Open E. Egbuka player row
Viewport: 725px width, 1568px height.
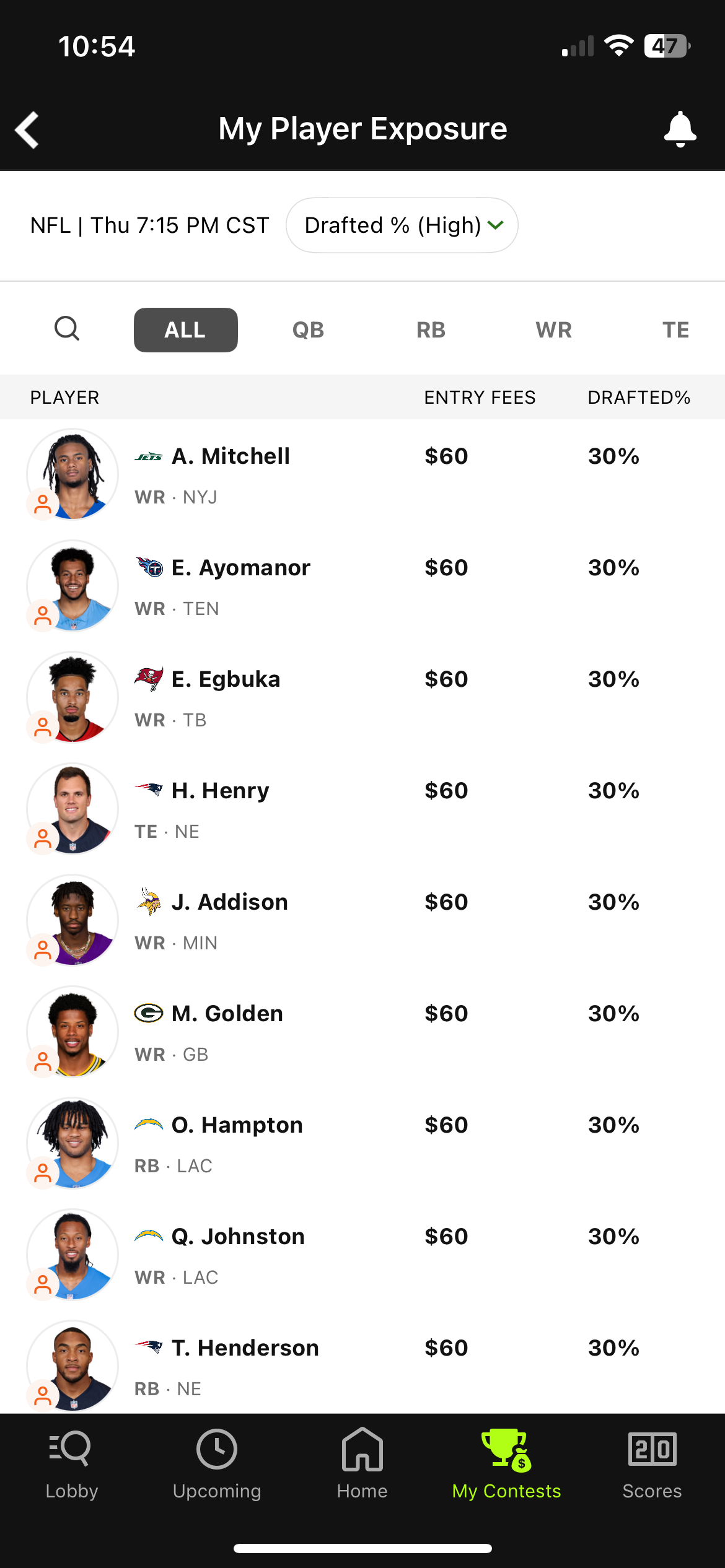(x=226, y=679)
